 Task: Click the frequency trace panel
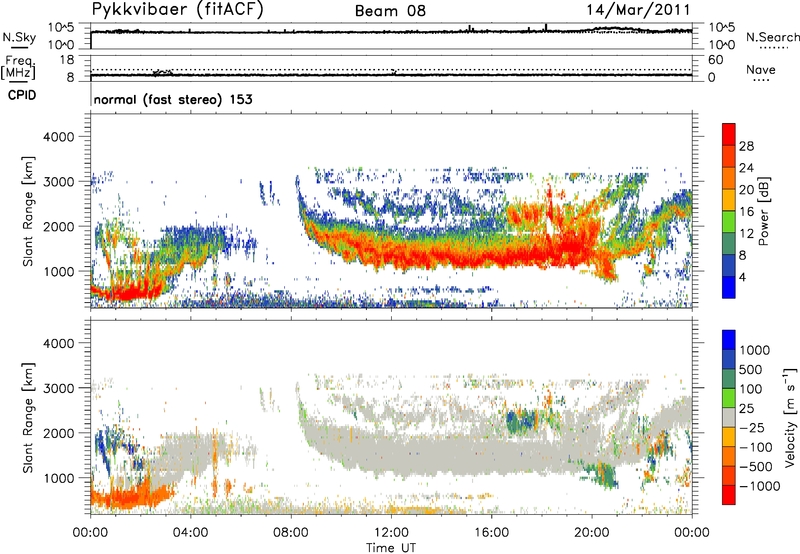[x=391, y=68]
